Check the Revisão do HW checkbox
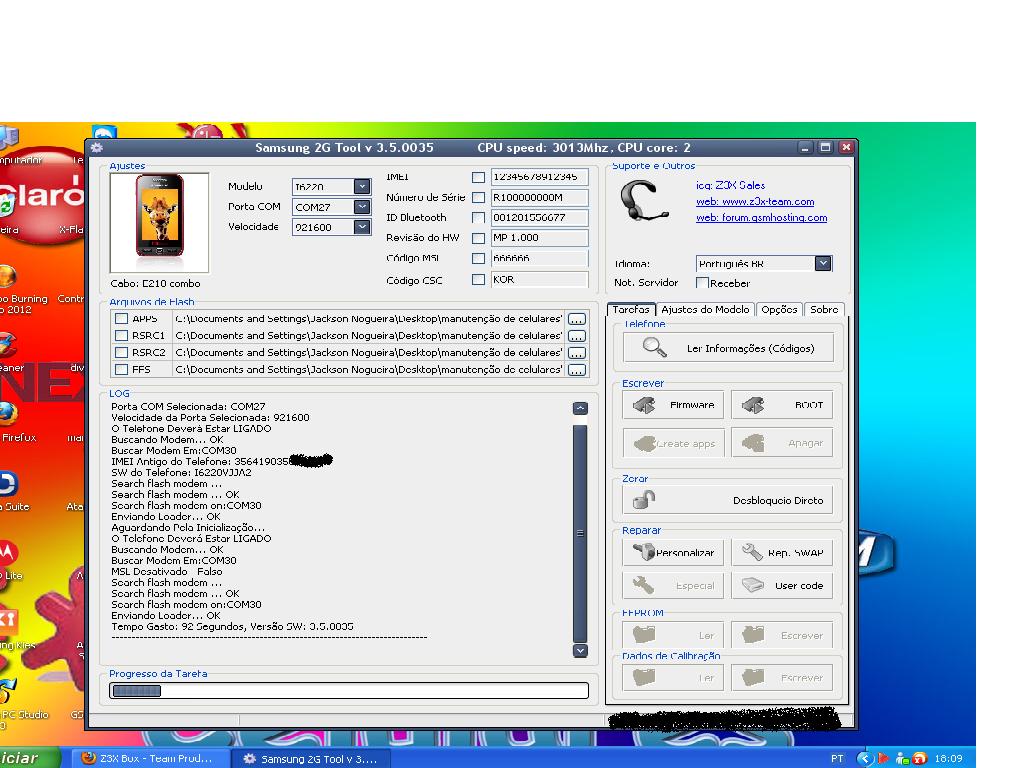 479,238
